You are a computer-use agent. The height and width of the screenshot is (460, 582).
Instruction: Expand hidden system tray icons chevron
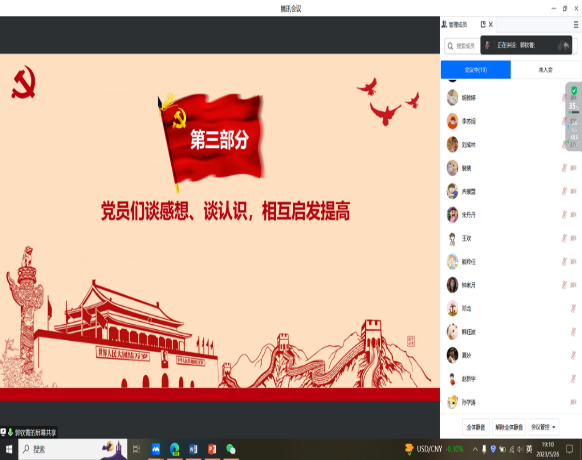pos(475,449)
